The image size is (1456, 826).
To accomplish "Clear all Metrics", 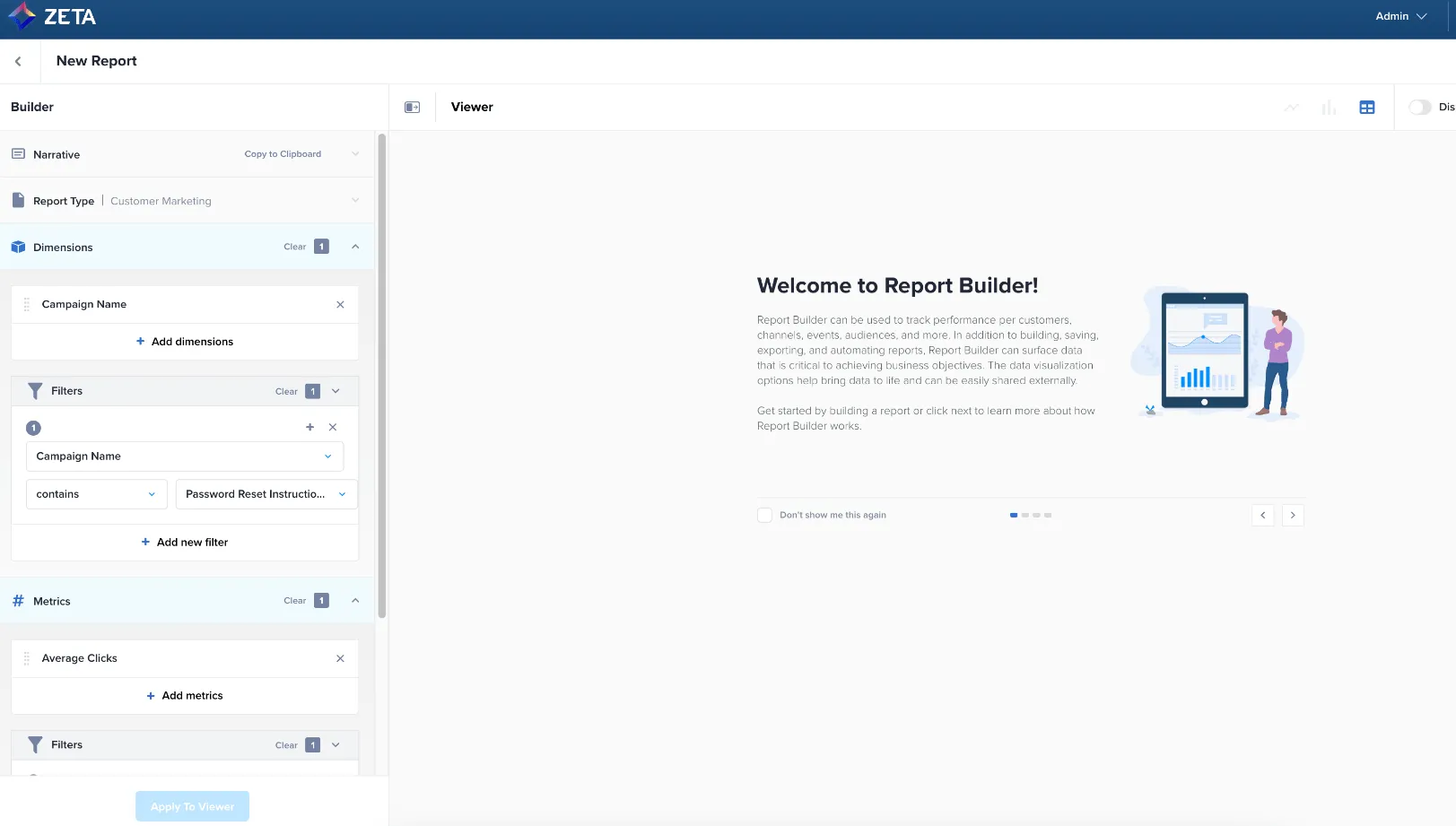I will click(x=294, y=601).
